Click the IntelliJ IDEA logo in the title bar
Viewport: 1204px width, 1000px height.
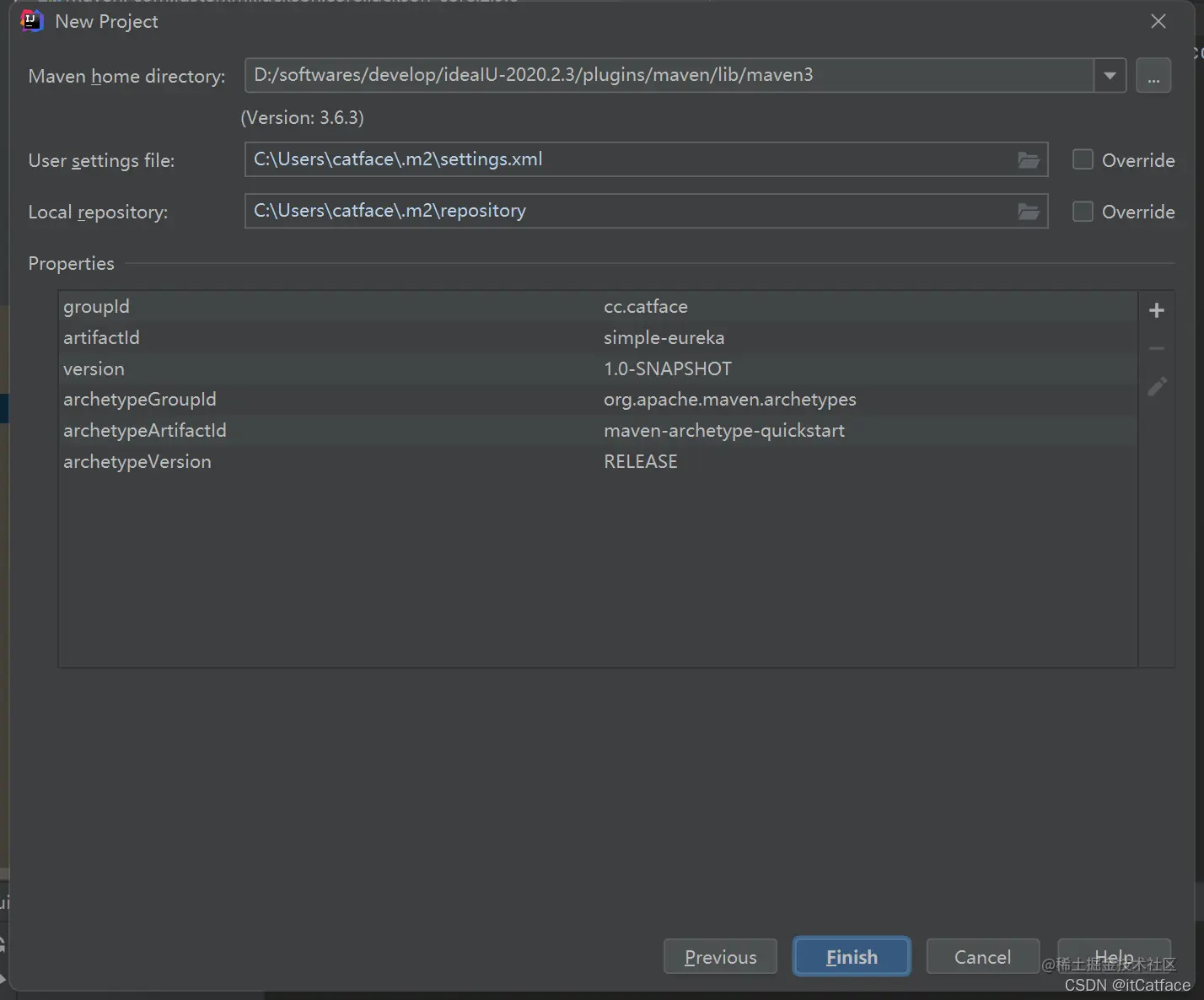pyautogui.click(x=31, y=21)
